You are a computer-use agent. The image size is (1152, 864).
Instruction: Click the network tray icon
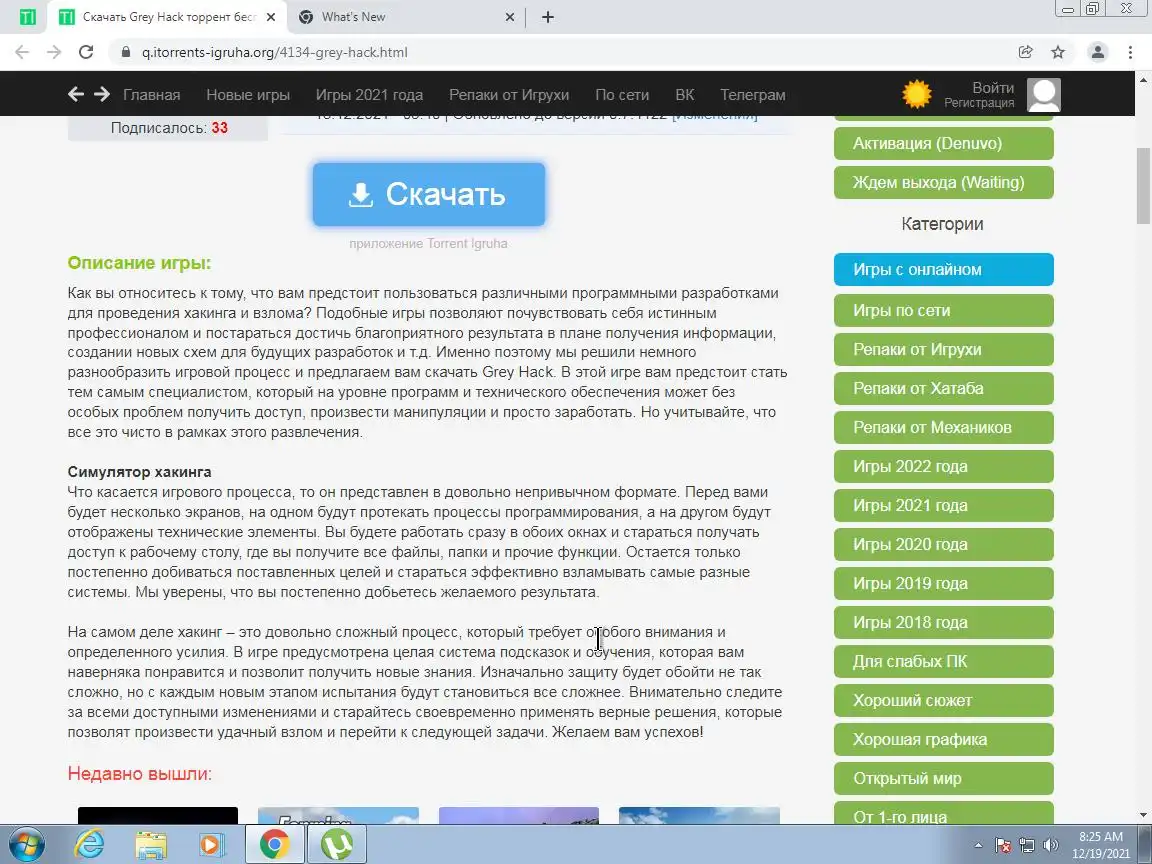[1026, 846]
